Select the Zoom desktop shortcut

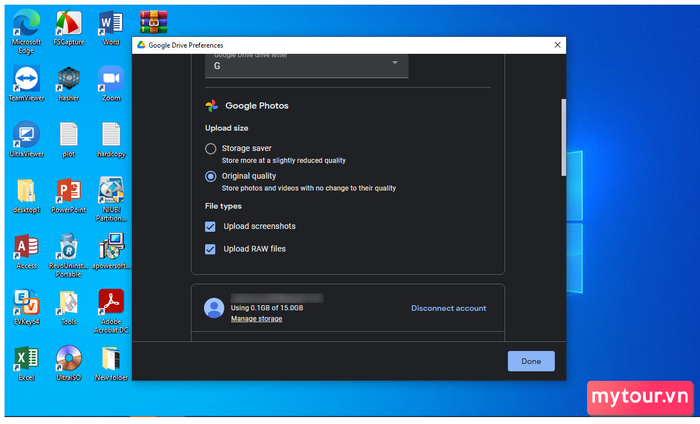click(111, 83)
